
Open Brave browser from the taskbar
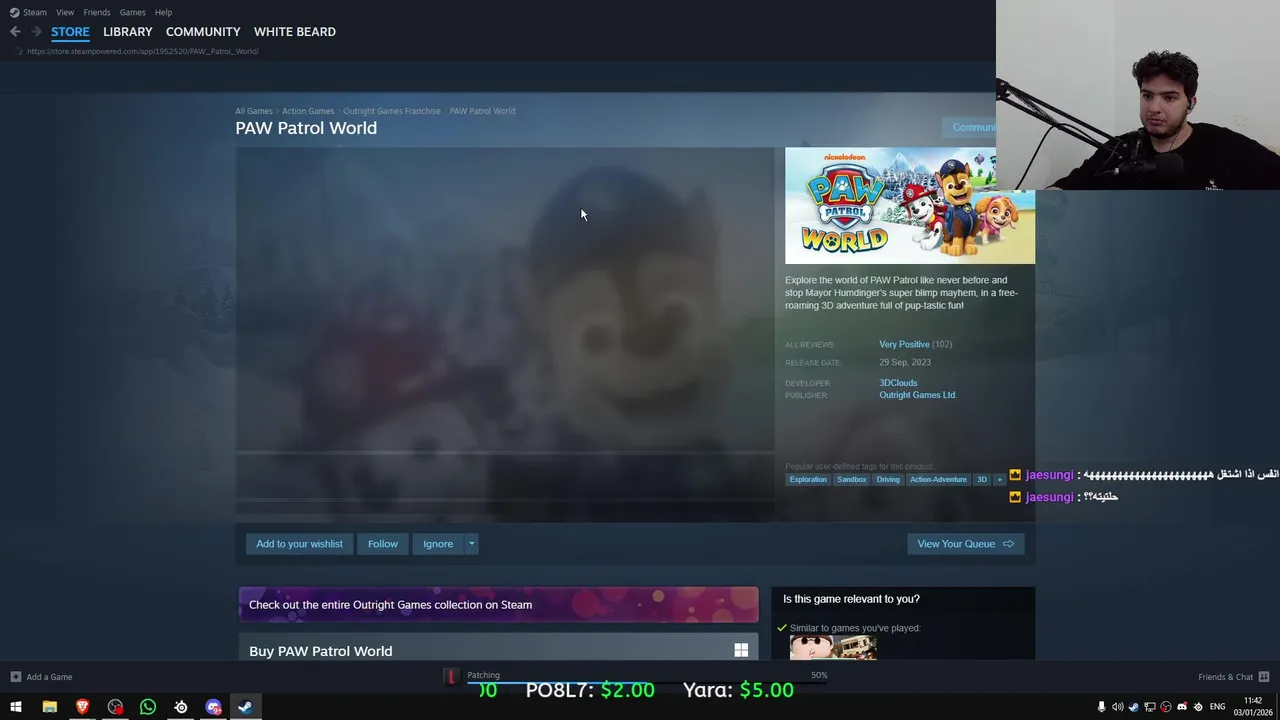click(82, 707)
